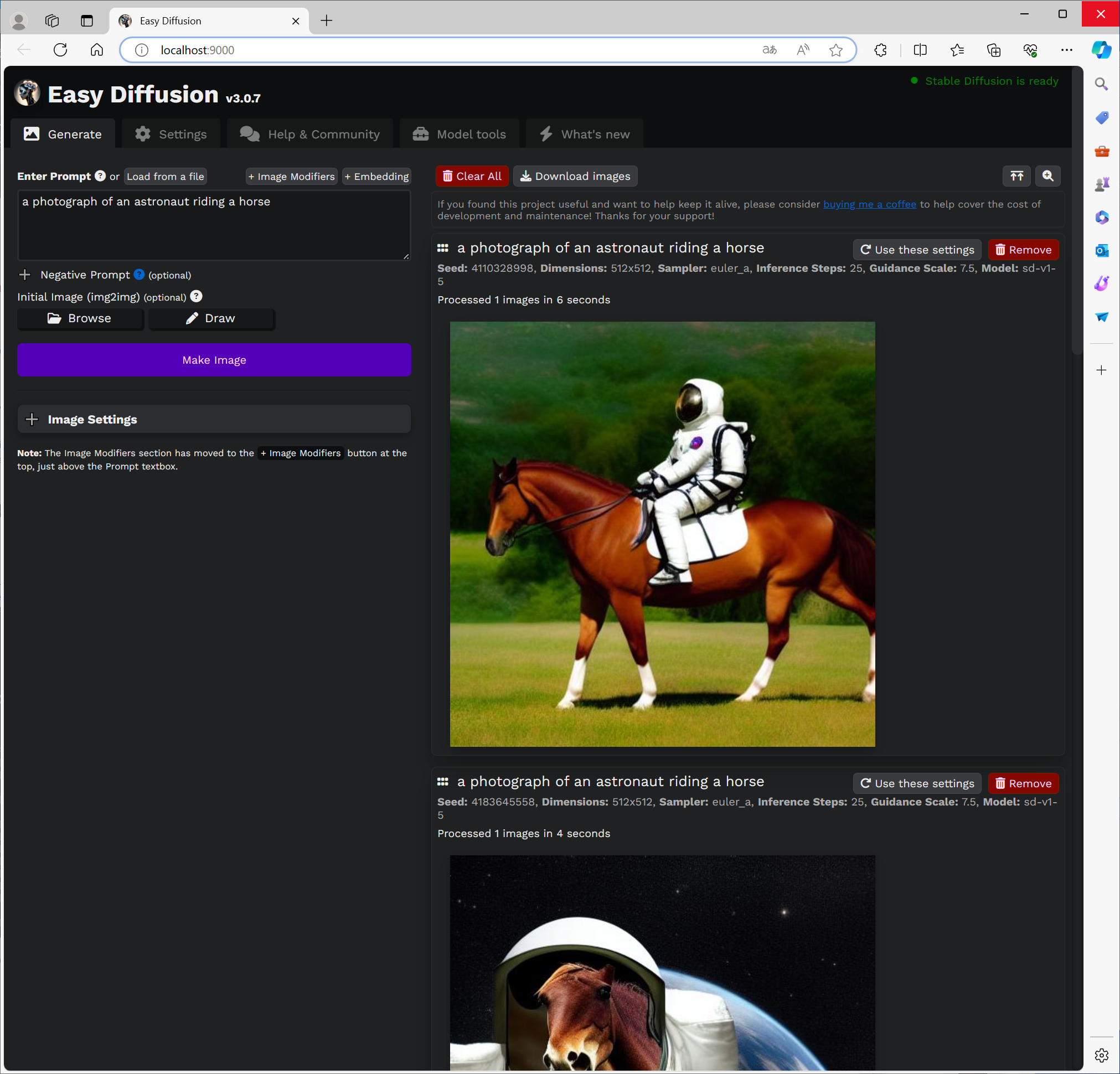This screenshot has width=1120, height=1074.
Task: Add page to favorites star icon
Action: point(835,50)
